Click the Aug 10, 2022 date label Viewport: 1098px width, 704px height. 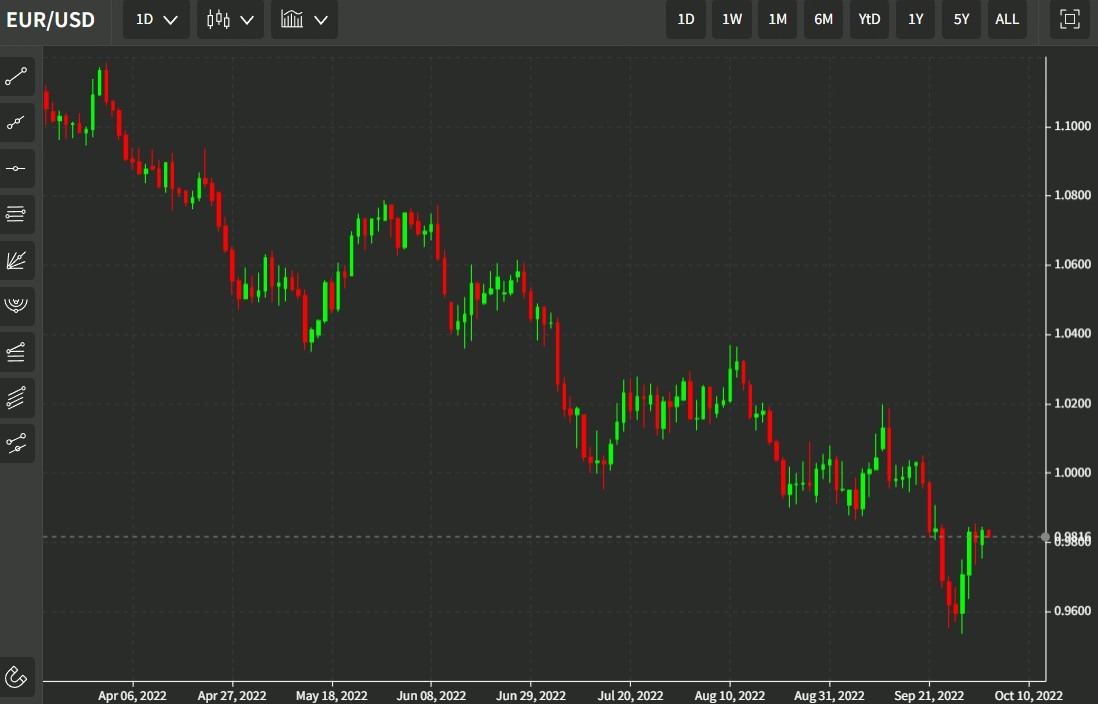730,696
